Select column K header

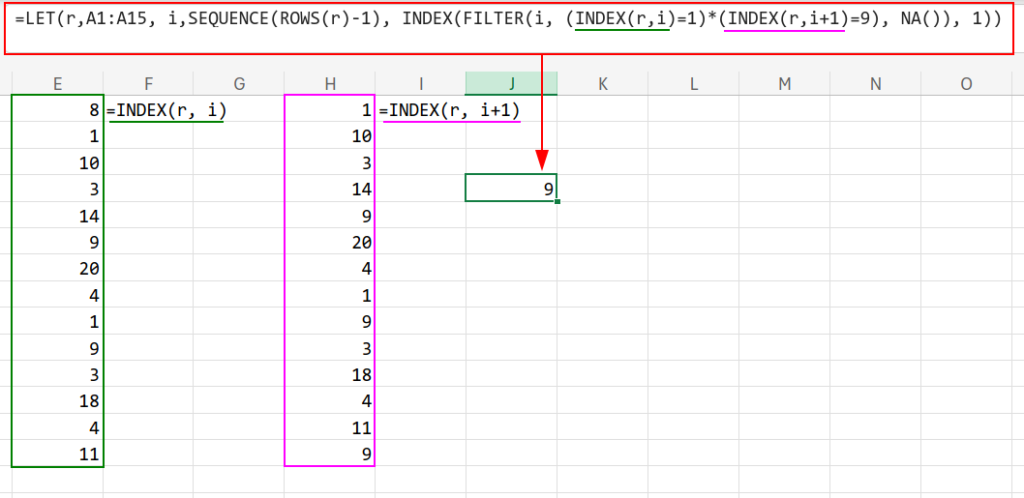coord(602,84)
